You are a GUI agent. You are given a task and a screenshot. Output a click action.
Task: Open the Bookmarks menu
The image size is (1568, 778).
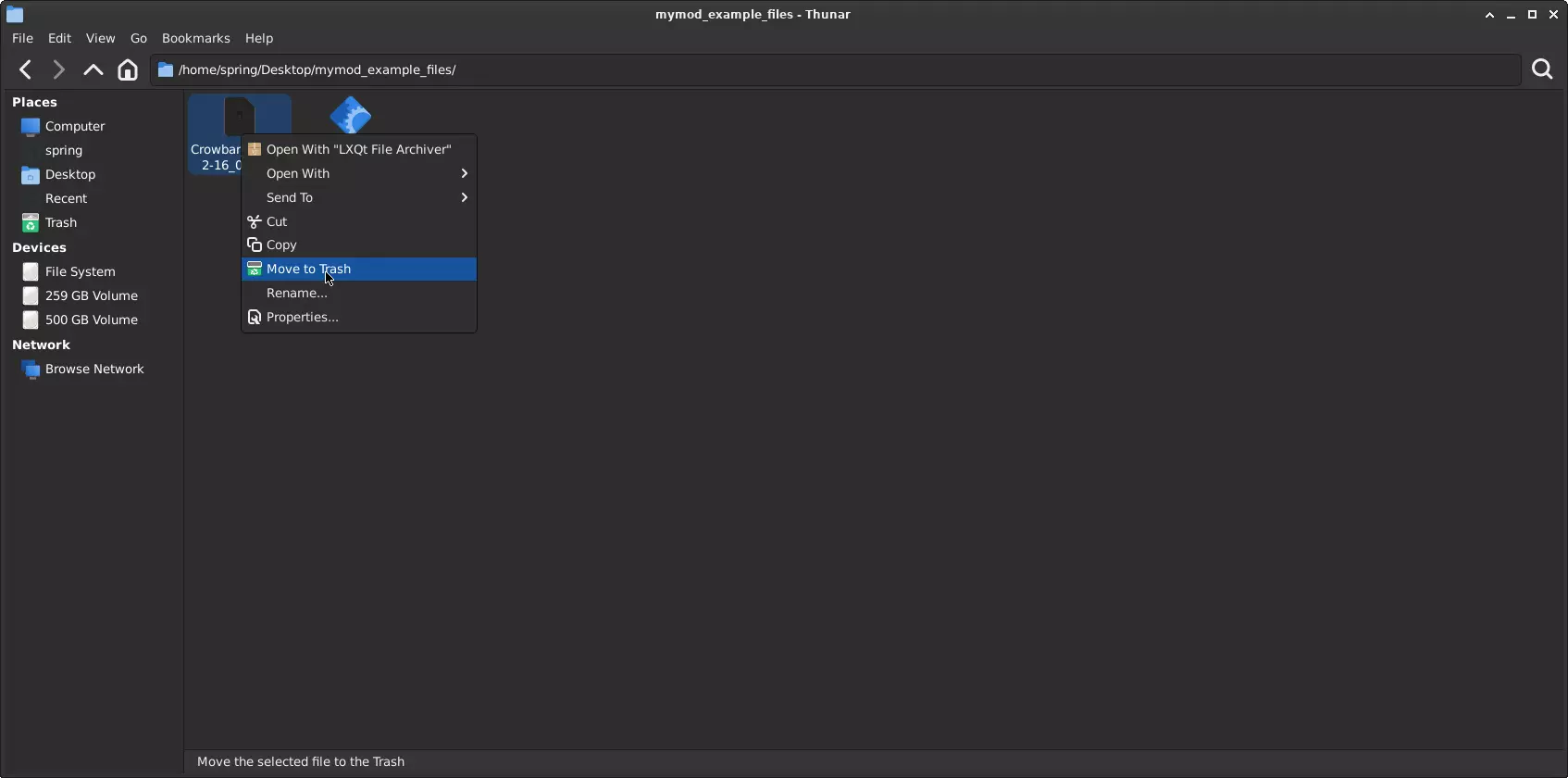(196, 38)
